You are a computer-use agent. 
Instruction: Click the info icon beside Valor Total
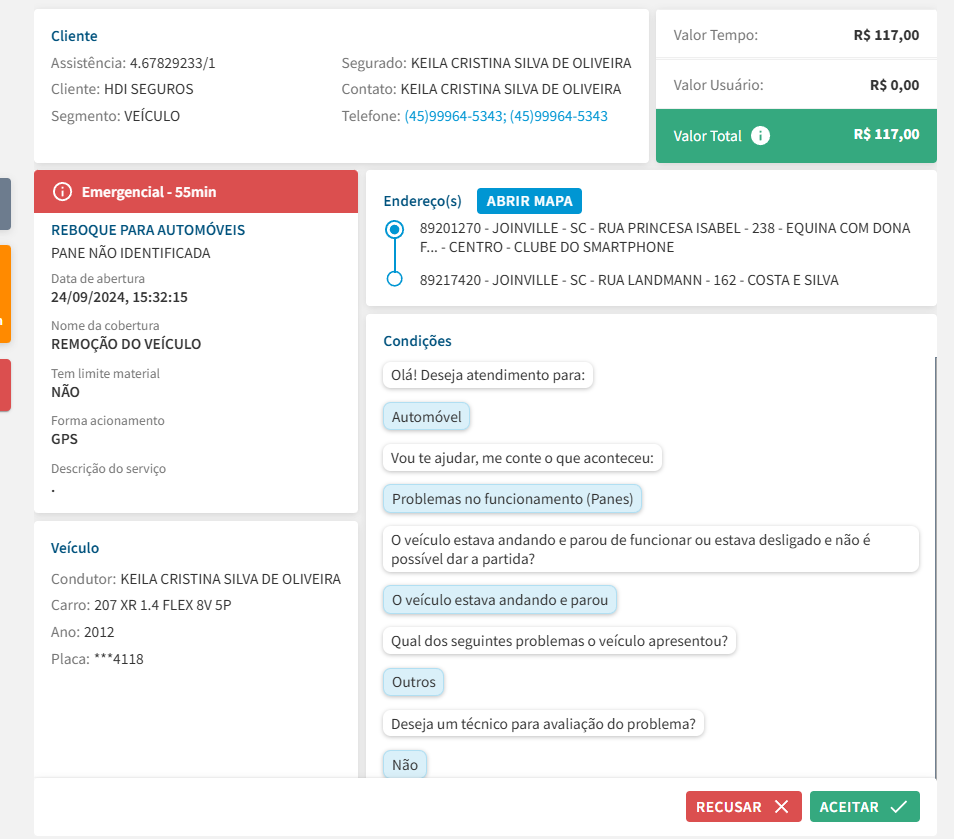pos(760,136)
